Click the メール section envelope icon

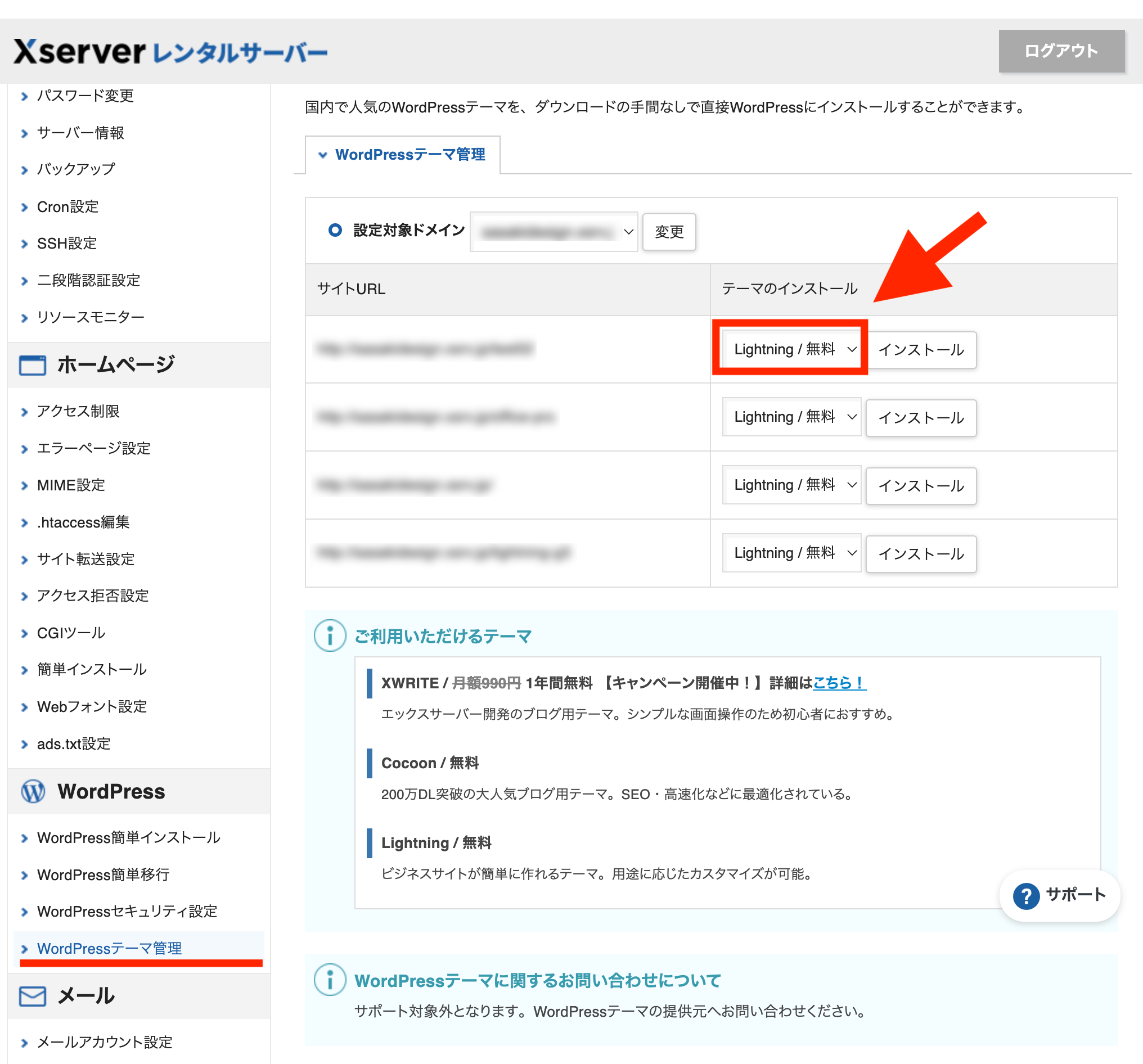[x=32, y=995]
